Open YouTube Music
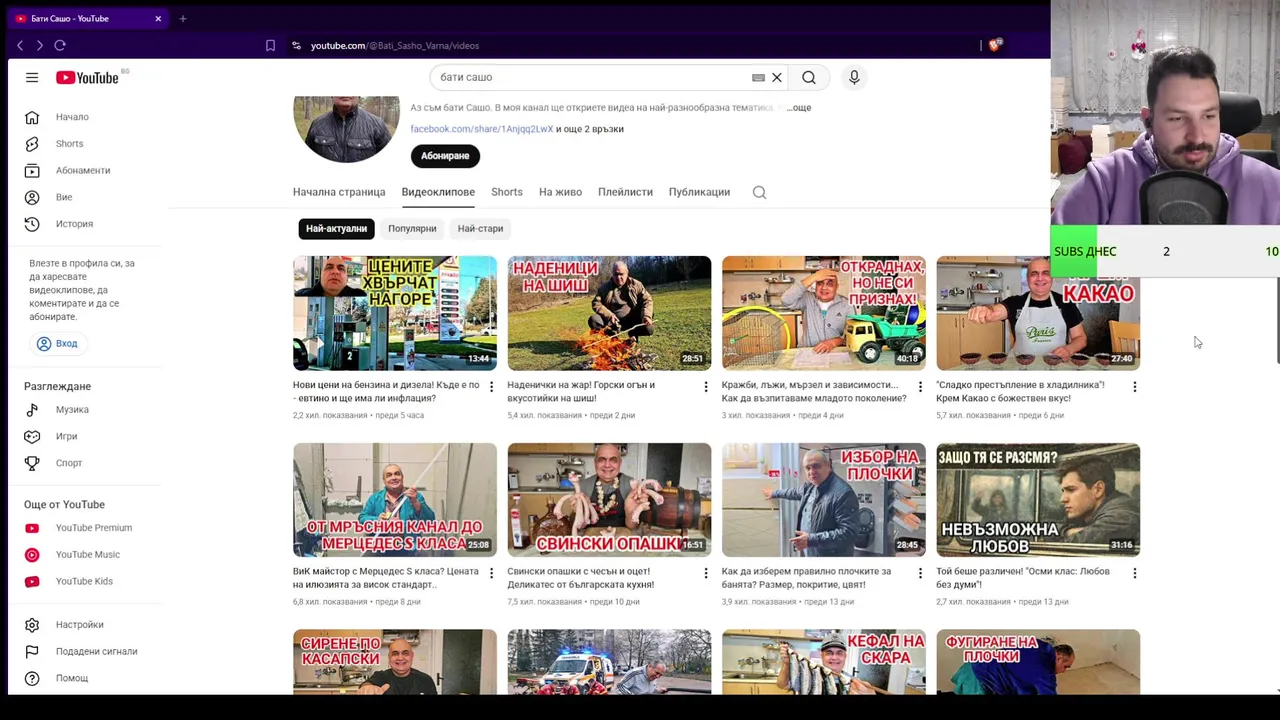The height and width of the screenshot is (720, 1280). [86, 554]
